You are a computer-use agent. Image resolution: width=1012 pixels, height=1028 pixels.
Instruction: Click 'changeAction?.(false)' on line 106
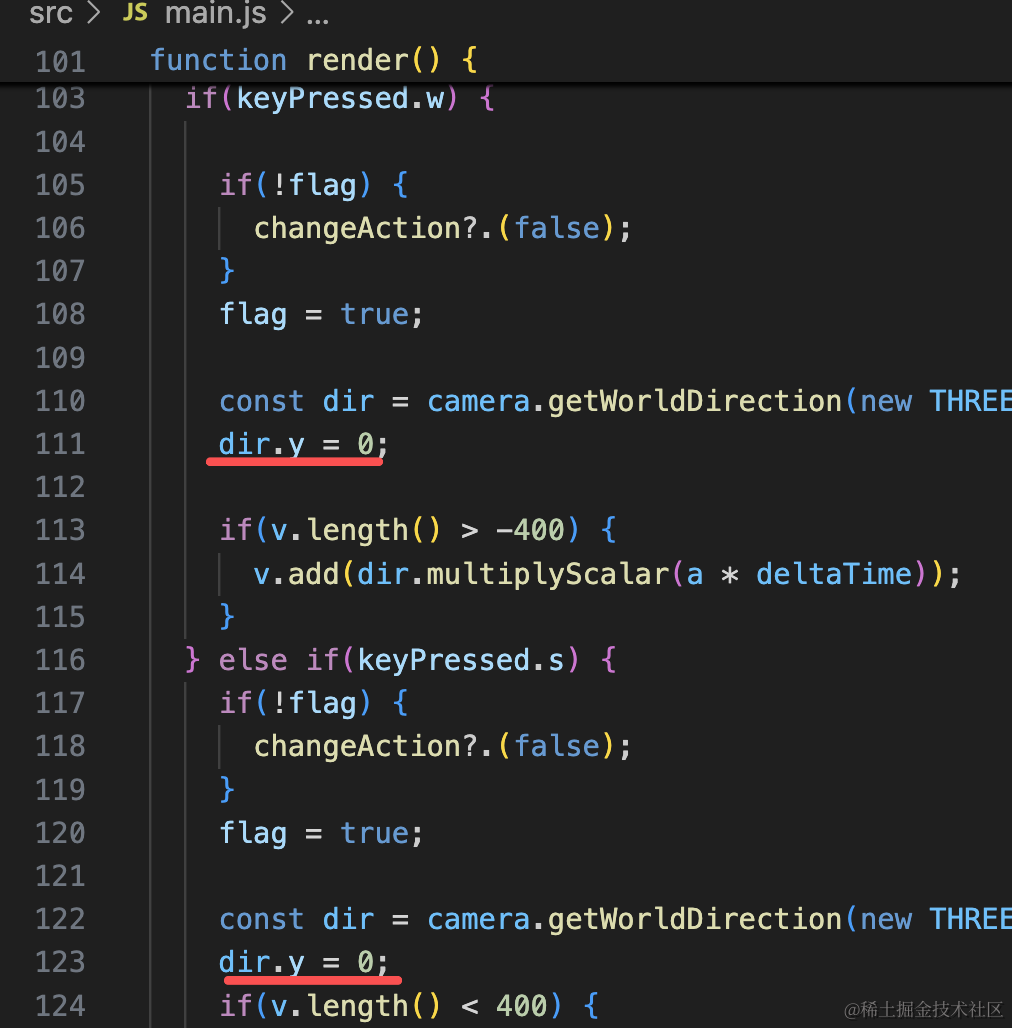(434, 228)
